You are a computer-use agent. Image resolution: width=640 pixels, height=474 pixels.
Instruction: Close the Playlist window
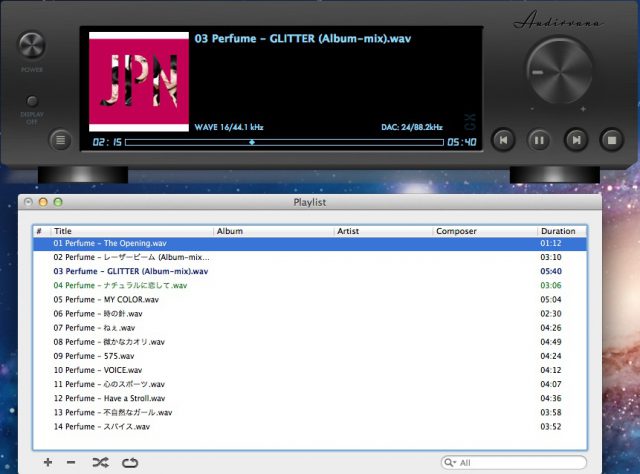[x=28, y=202]
